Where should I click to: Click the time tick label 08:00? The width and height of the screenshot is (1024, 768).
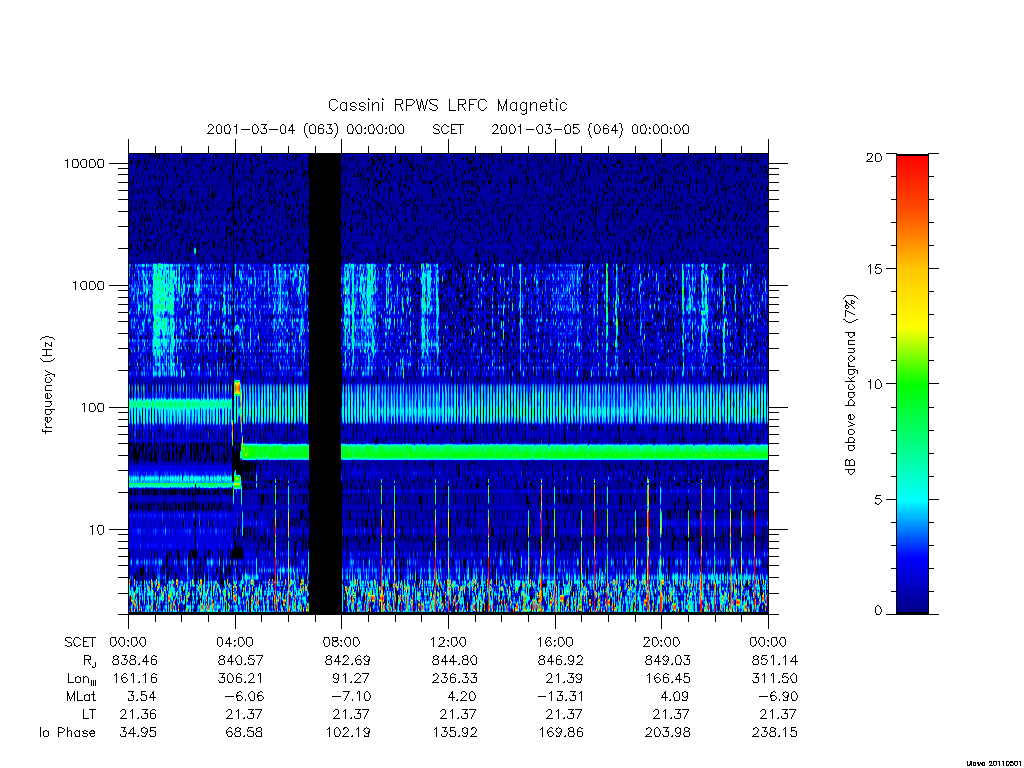[342, 642]
